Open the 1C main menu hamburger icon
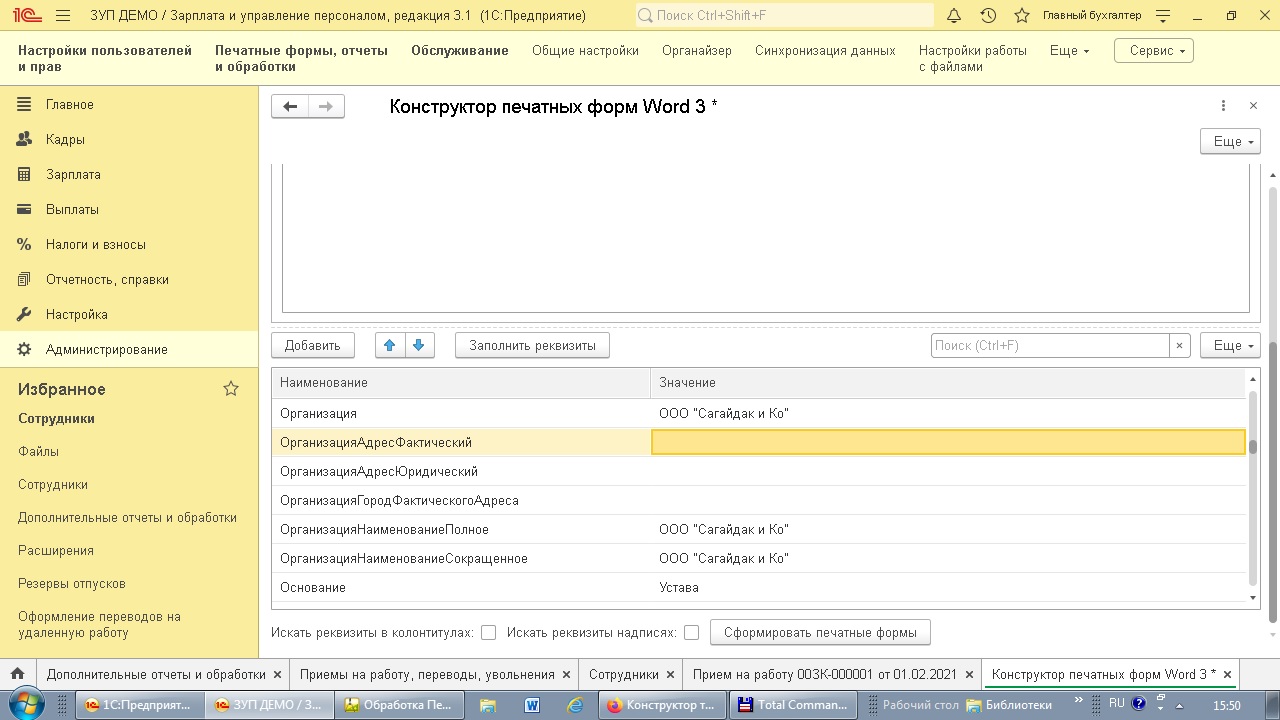1280x720 pixels. [x=64, y=16]
